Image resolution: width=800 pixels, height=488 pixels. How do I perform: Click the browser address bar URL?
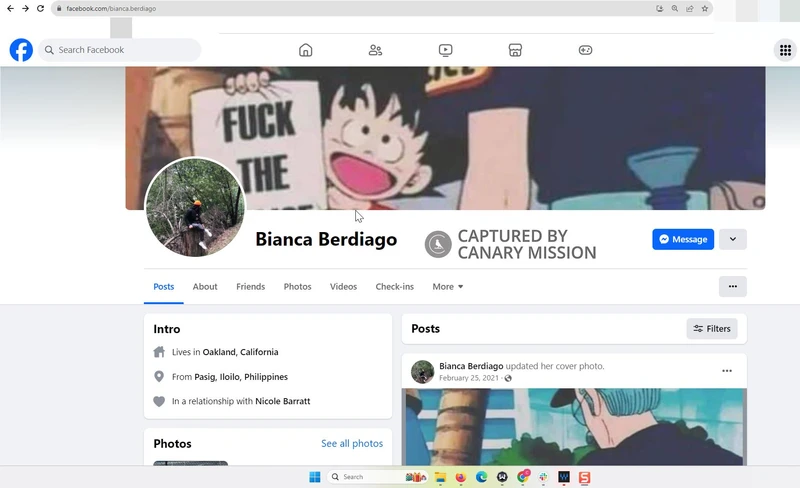111,8
